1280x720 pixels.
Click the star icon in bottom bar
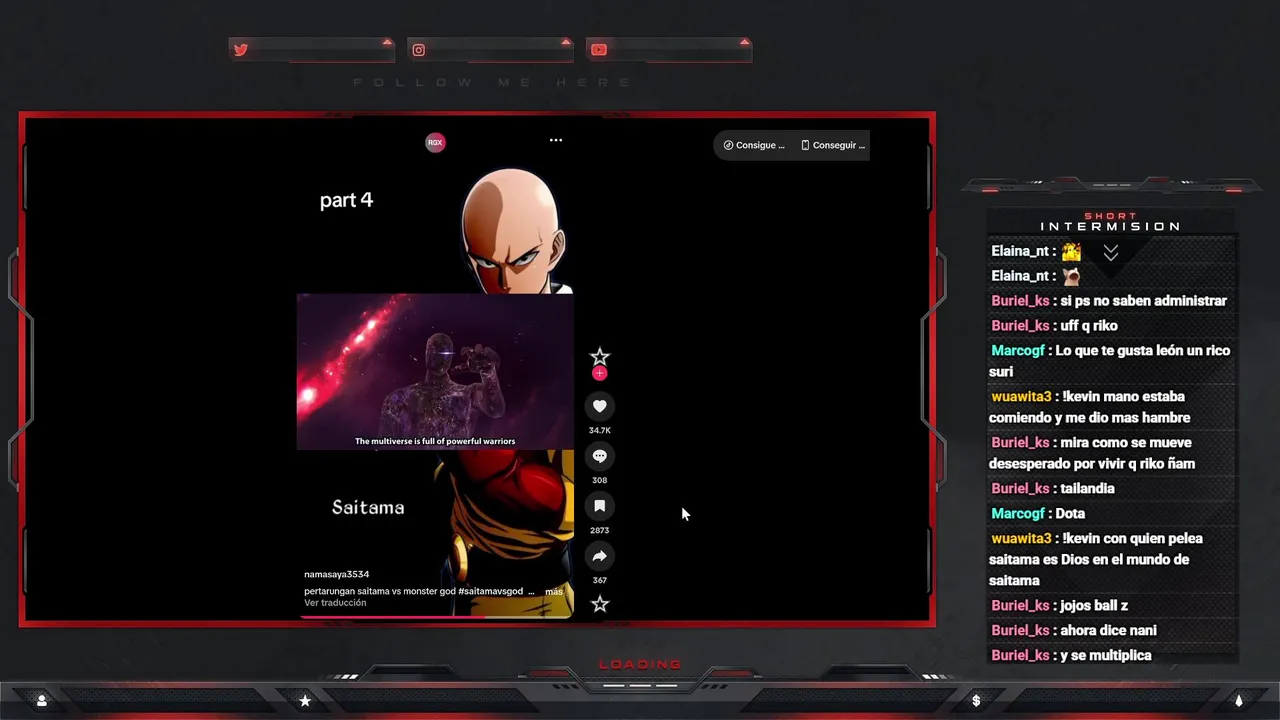click(x=305, y=701)
